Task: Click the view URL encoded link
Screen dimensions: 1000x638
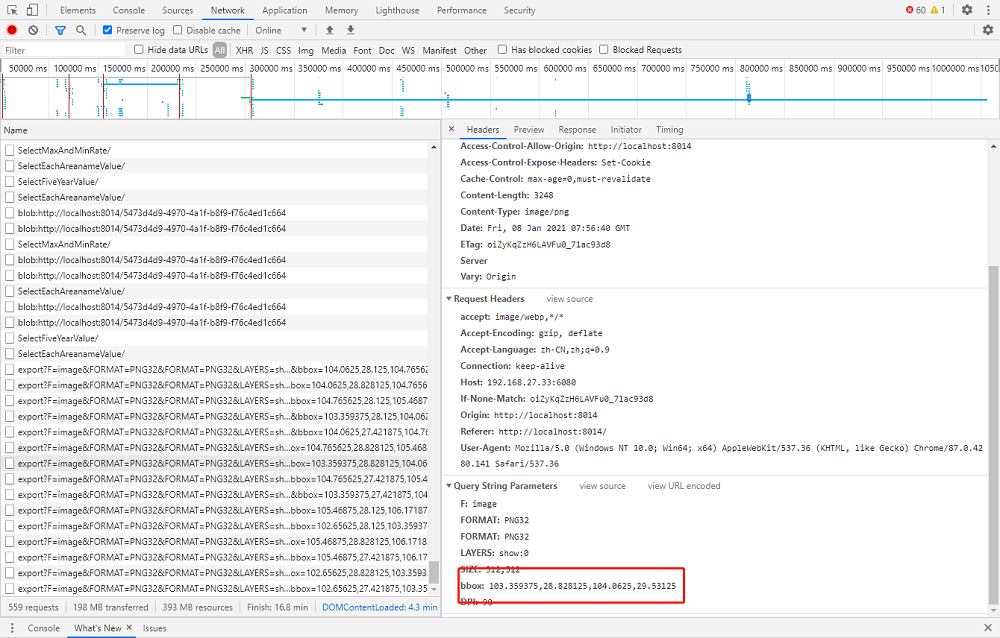Action: coord(684,486)
